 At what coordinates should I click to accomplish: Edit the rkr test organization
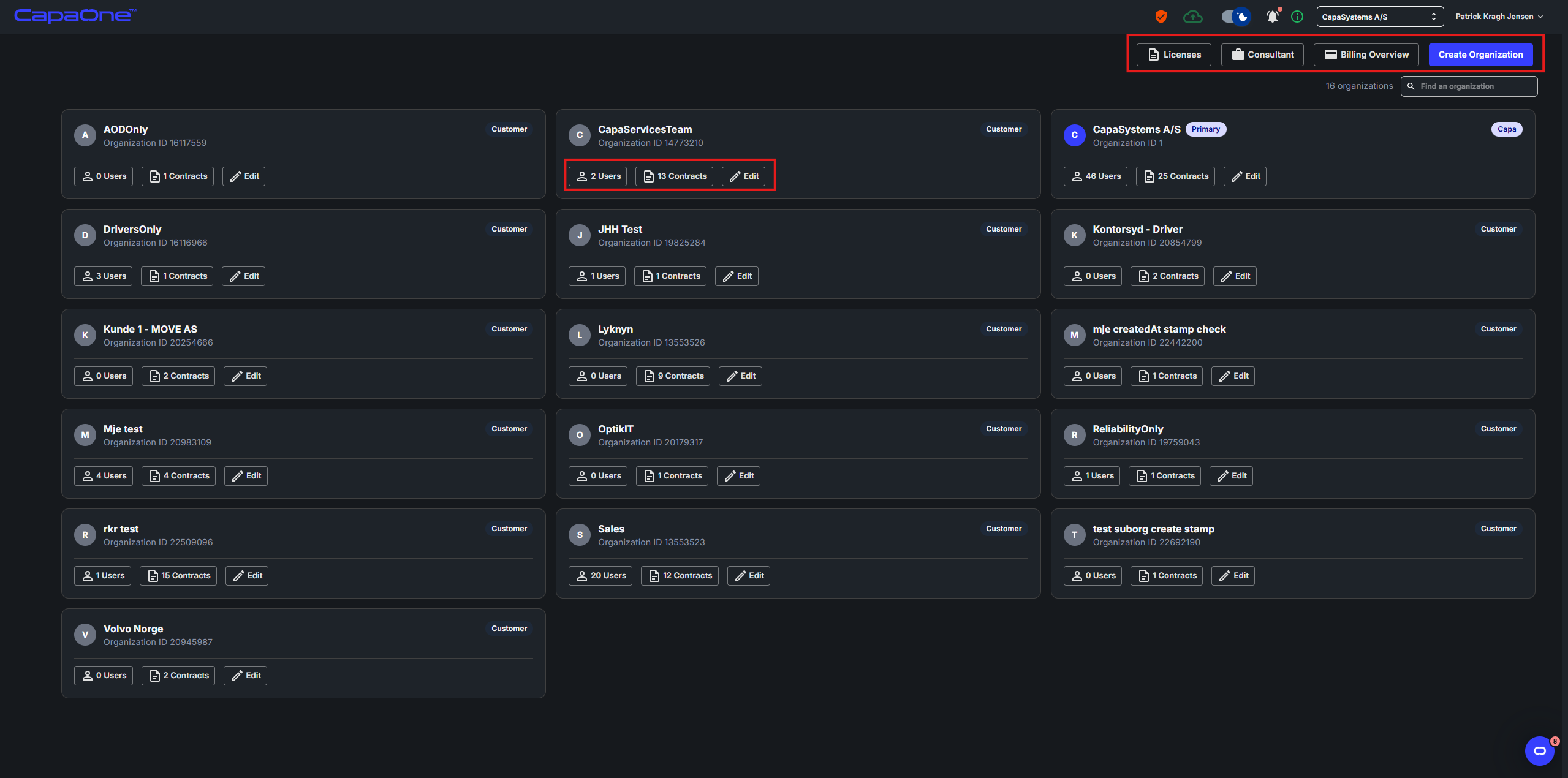(x=247, y=576)
